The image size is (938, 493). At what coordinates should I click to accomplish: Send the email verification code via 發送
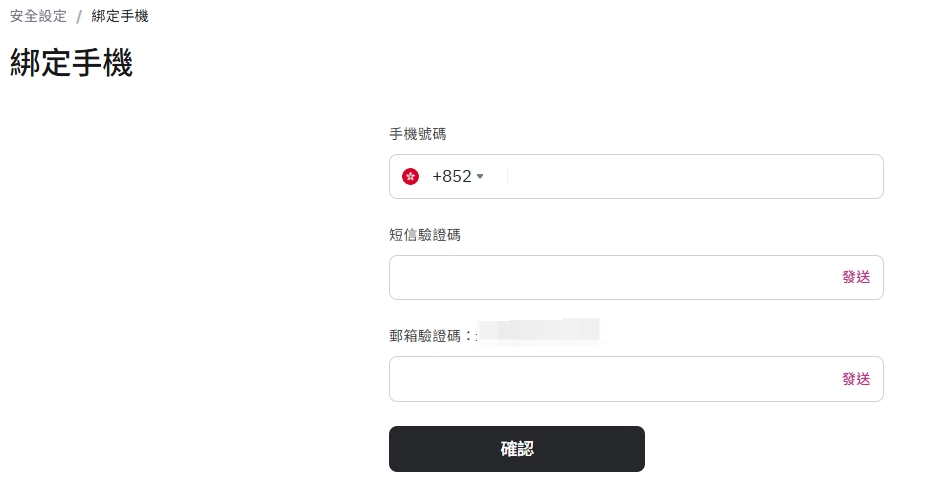click(x=856, y=379)
